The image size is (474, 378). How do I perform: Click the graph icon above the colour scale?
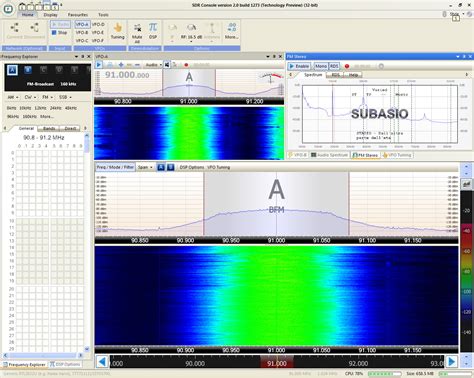point(466,184)
